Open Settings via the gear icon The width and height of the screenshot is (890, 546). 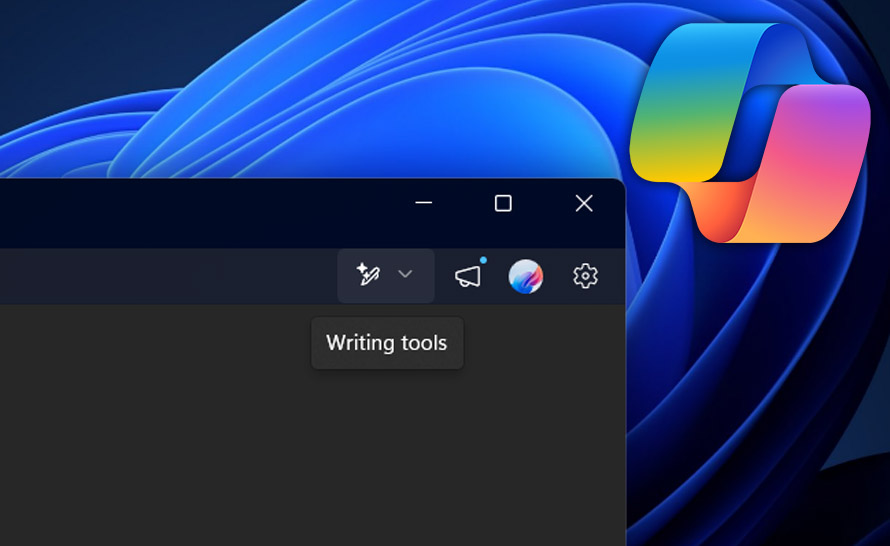coord(585,276)
